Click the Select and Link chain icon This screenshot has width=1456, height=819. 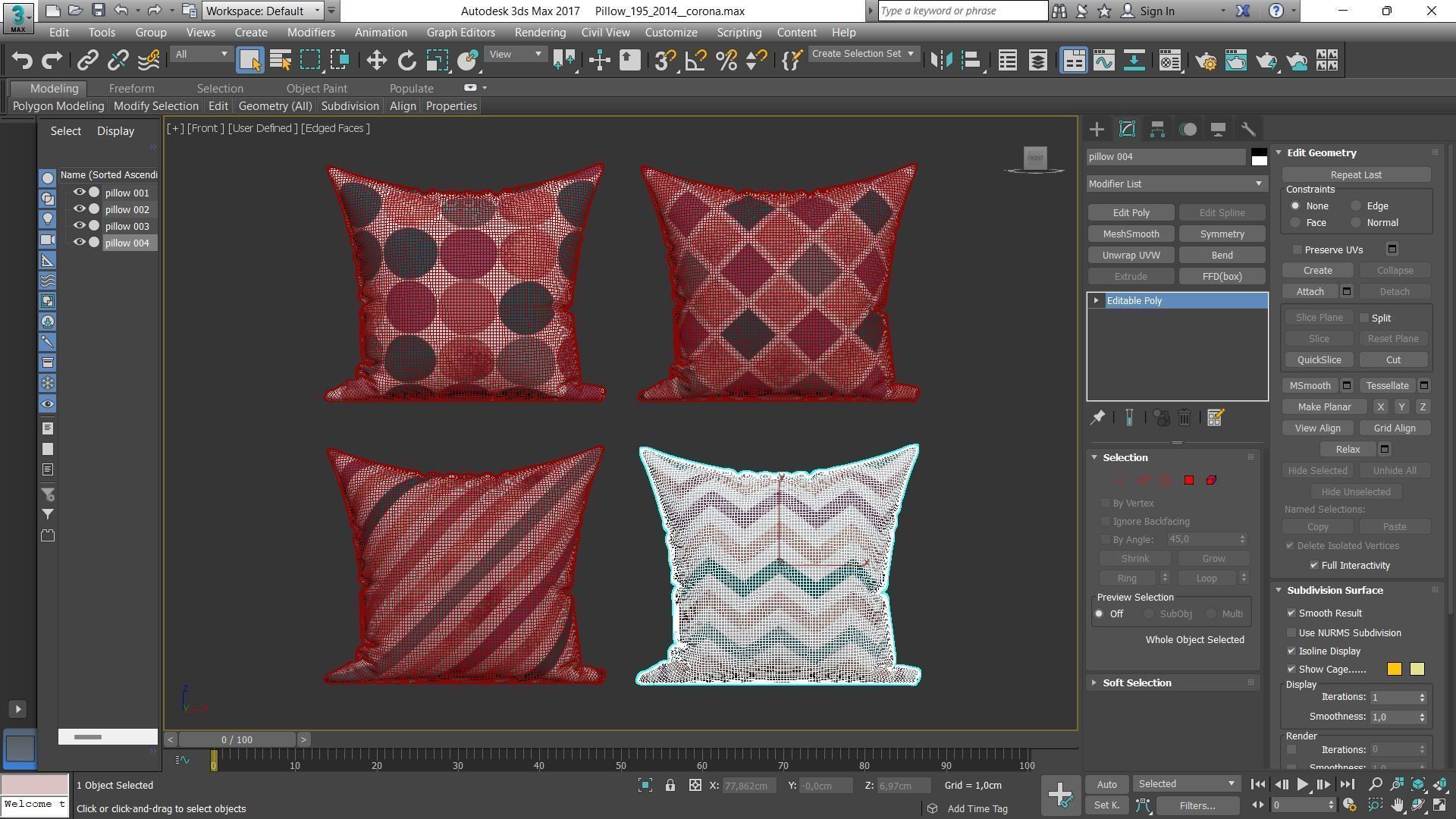click(87, 60)
